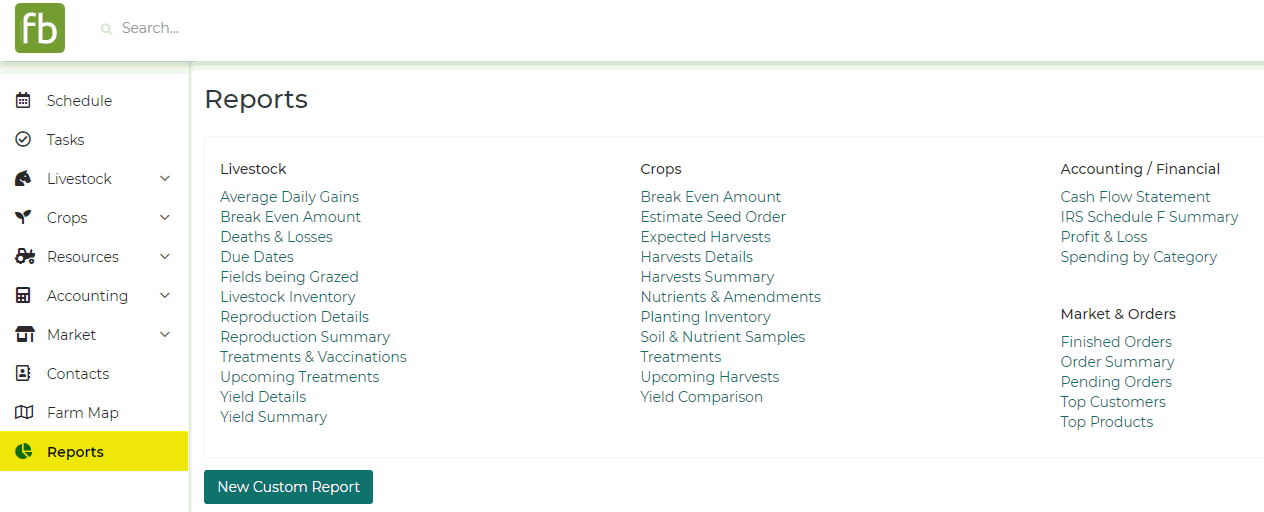Click the Contacts address book icon
This screenshot has height=512, width=1264.
(24, 374)
